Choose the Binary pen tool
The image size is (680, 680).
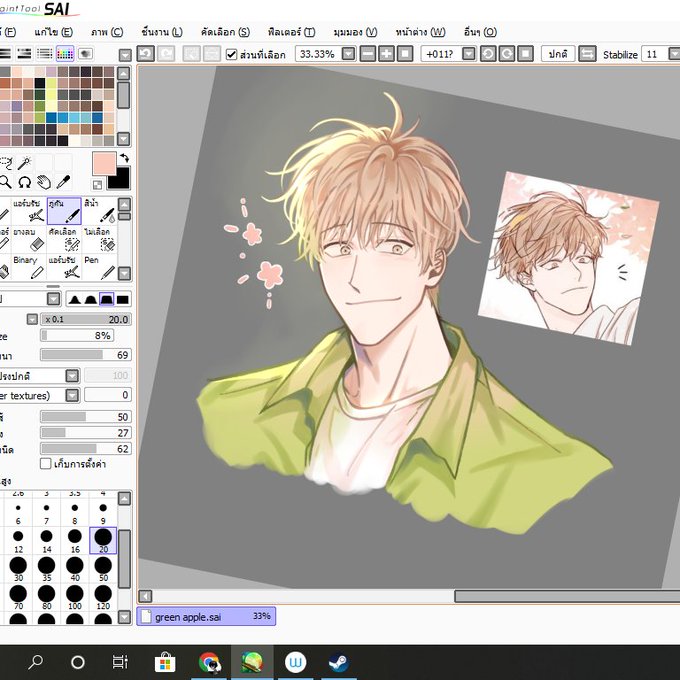pyautogui.click(x=28, y=267)
